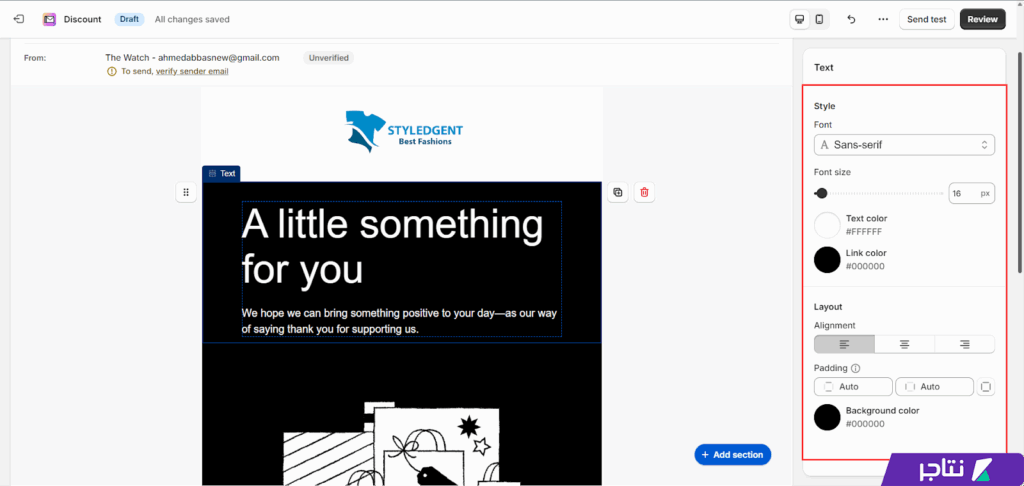The height and width of the screenshot is (486, 1024).
Task: Click the Text section label tab
Action: click(222, 173)
